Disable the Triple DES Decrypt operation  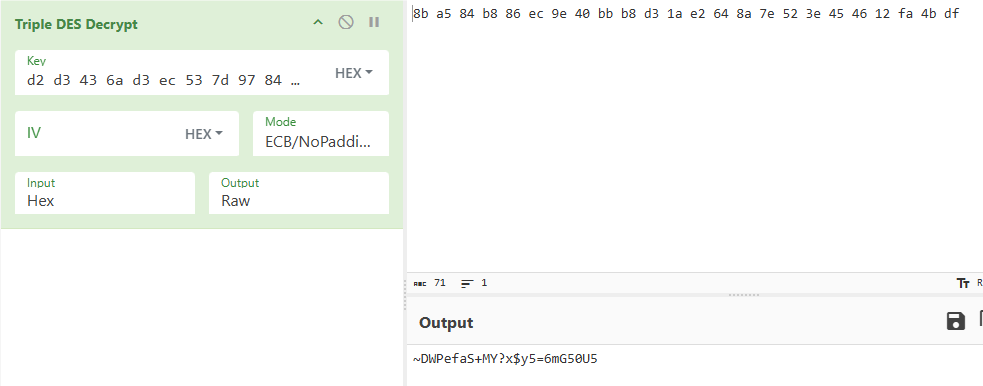coord(346,23)
